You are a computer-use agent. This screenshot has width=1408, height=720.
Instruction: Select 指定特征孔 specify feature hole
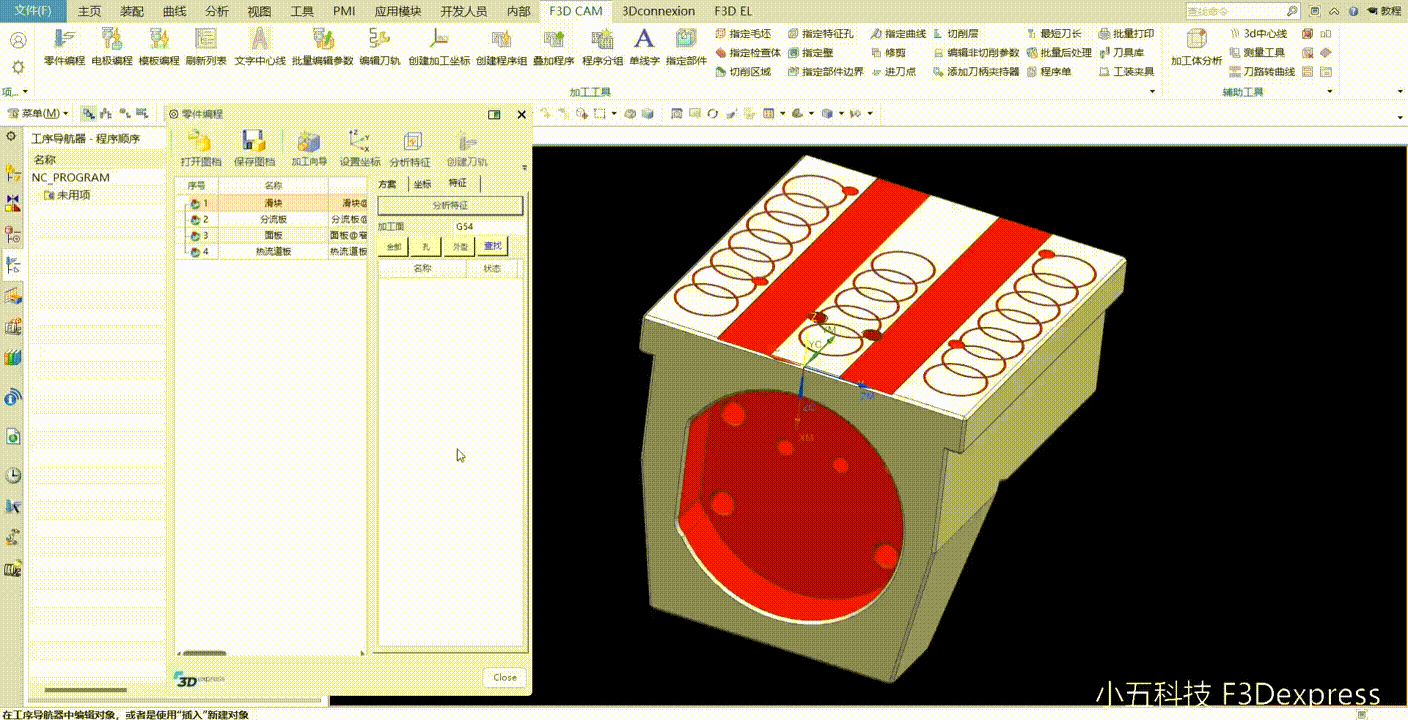coord(820,34)
